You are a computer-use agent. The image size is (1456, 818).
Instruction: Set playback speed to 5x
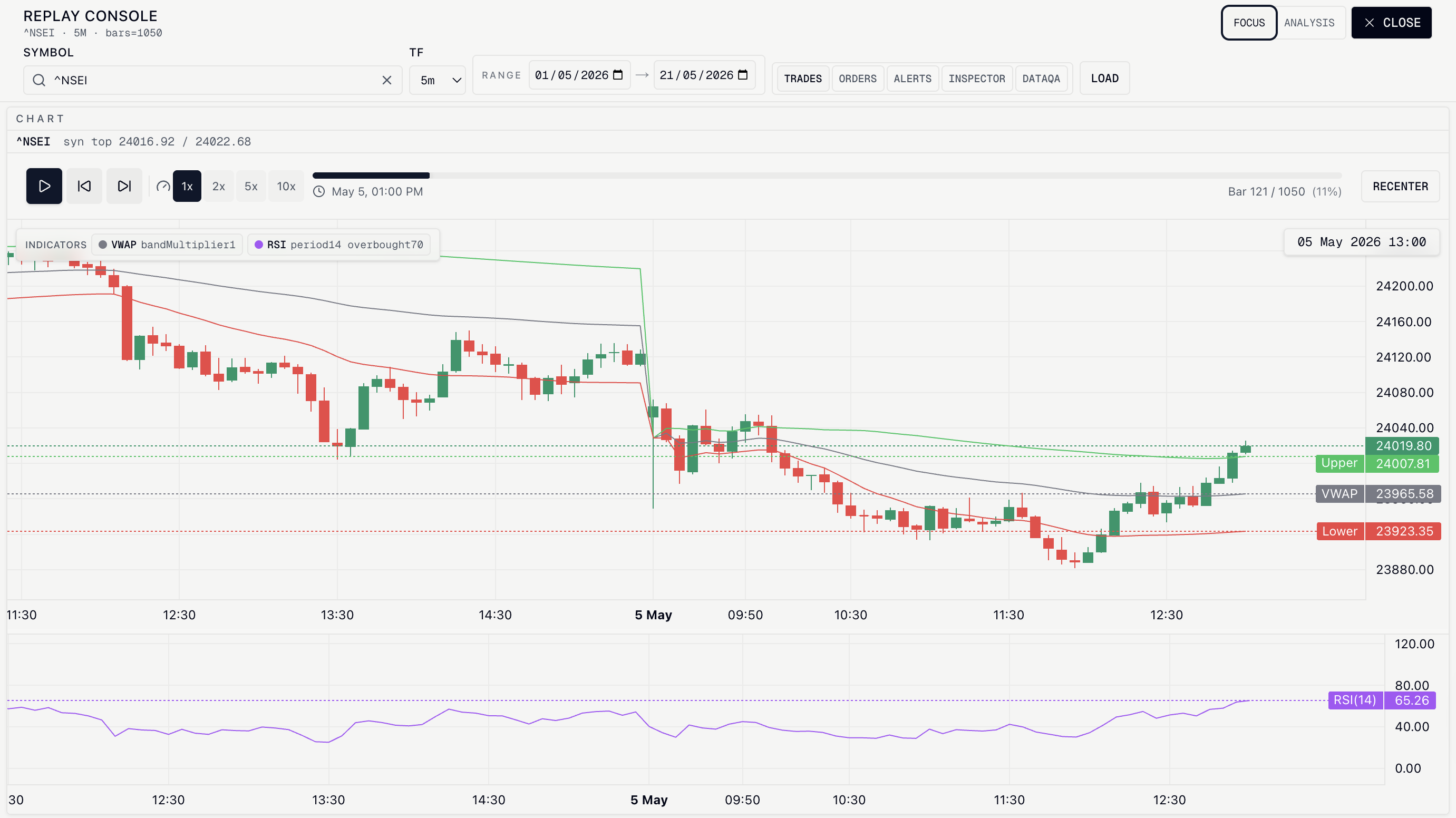[x=251, y=187]
